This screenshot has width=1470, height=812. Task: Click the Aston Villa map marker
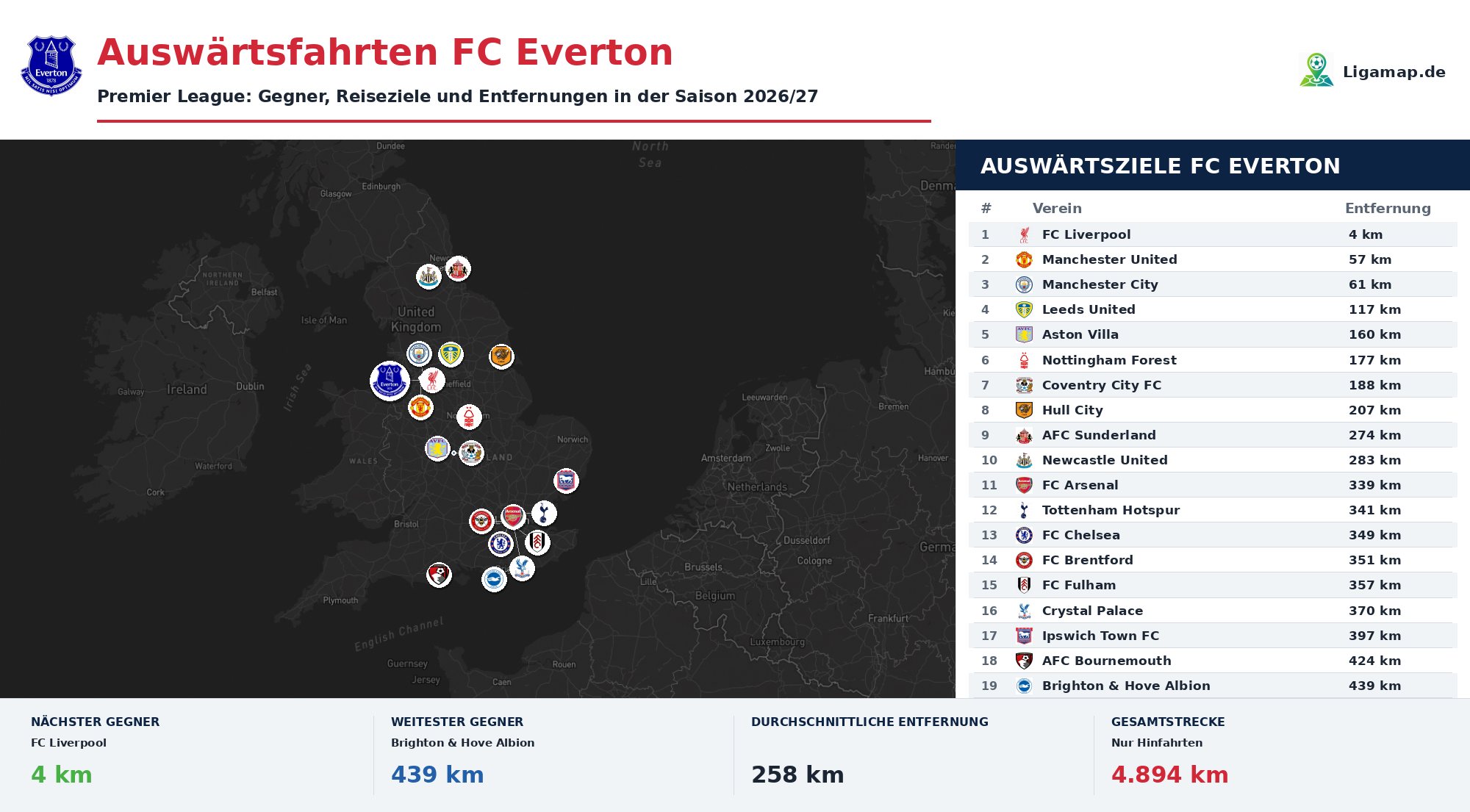point(437,448)
